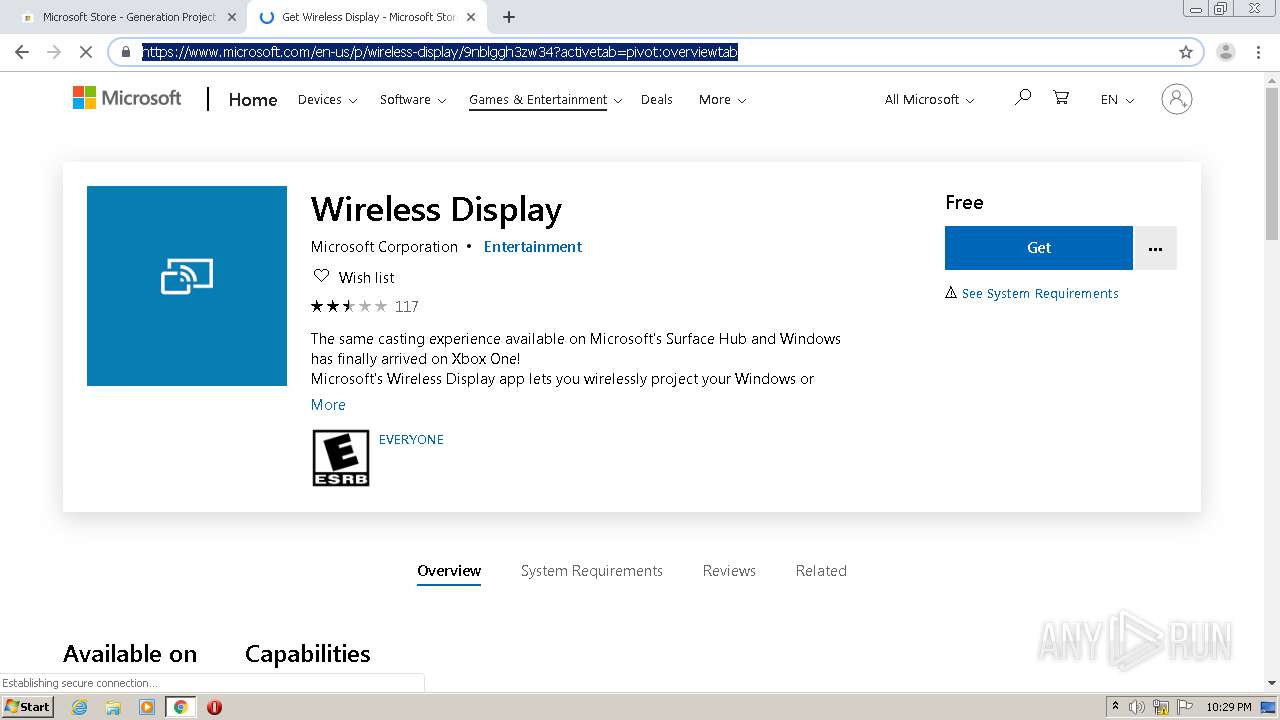The width and height of the screenshot is (1280, 720).
Task: Switch to the Reviews tab
Action: tap(729, 571)
